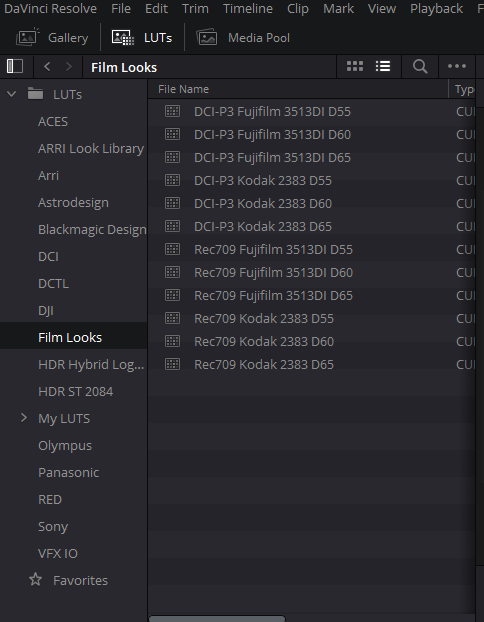Open the search magnifier
Viewport: 484px width, 622px height.
click(420, 66)
